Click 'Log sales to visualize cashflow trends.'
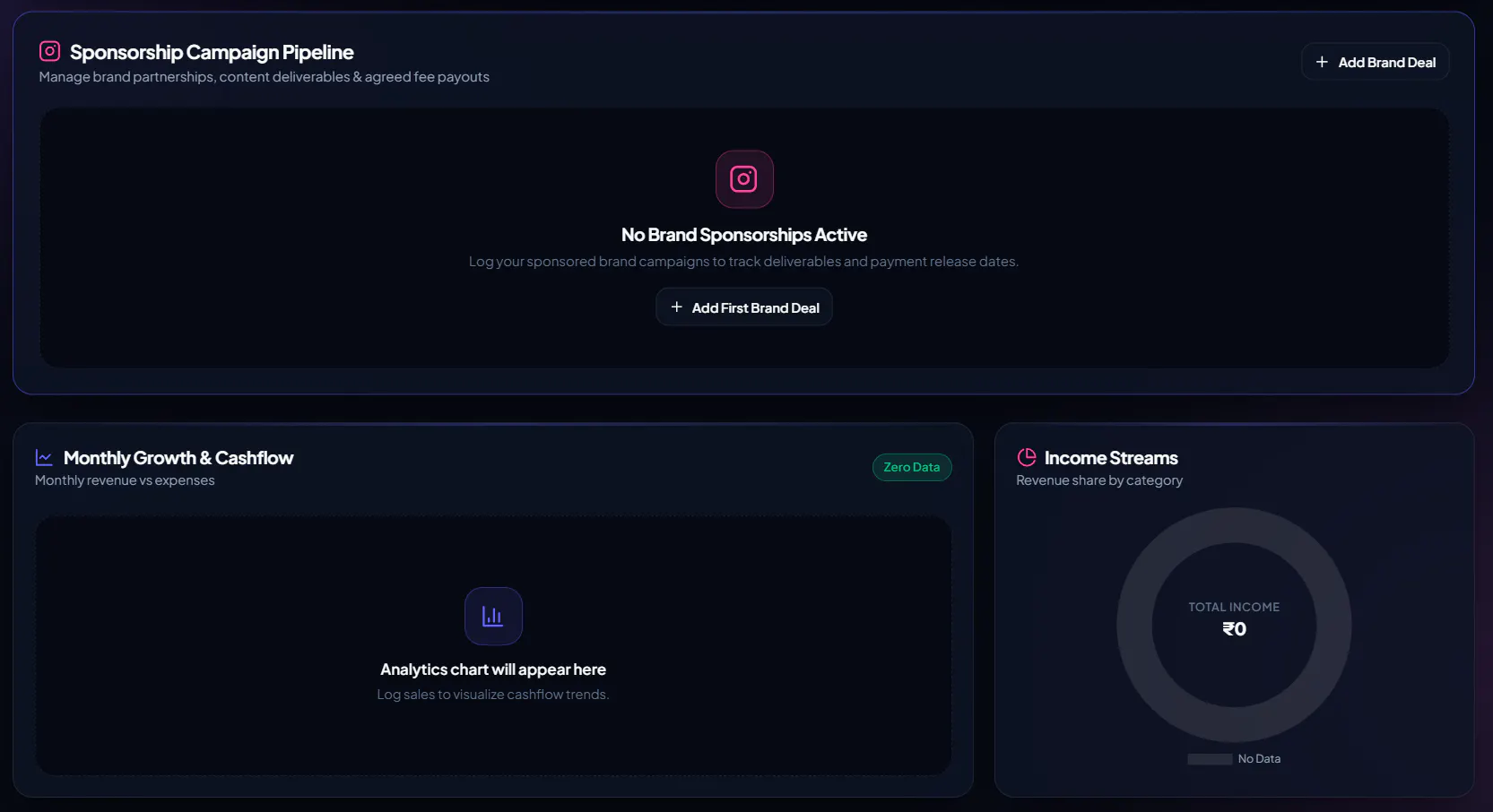Viewport: 1493px width, 812px height. click(x=493, y=695)
